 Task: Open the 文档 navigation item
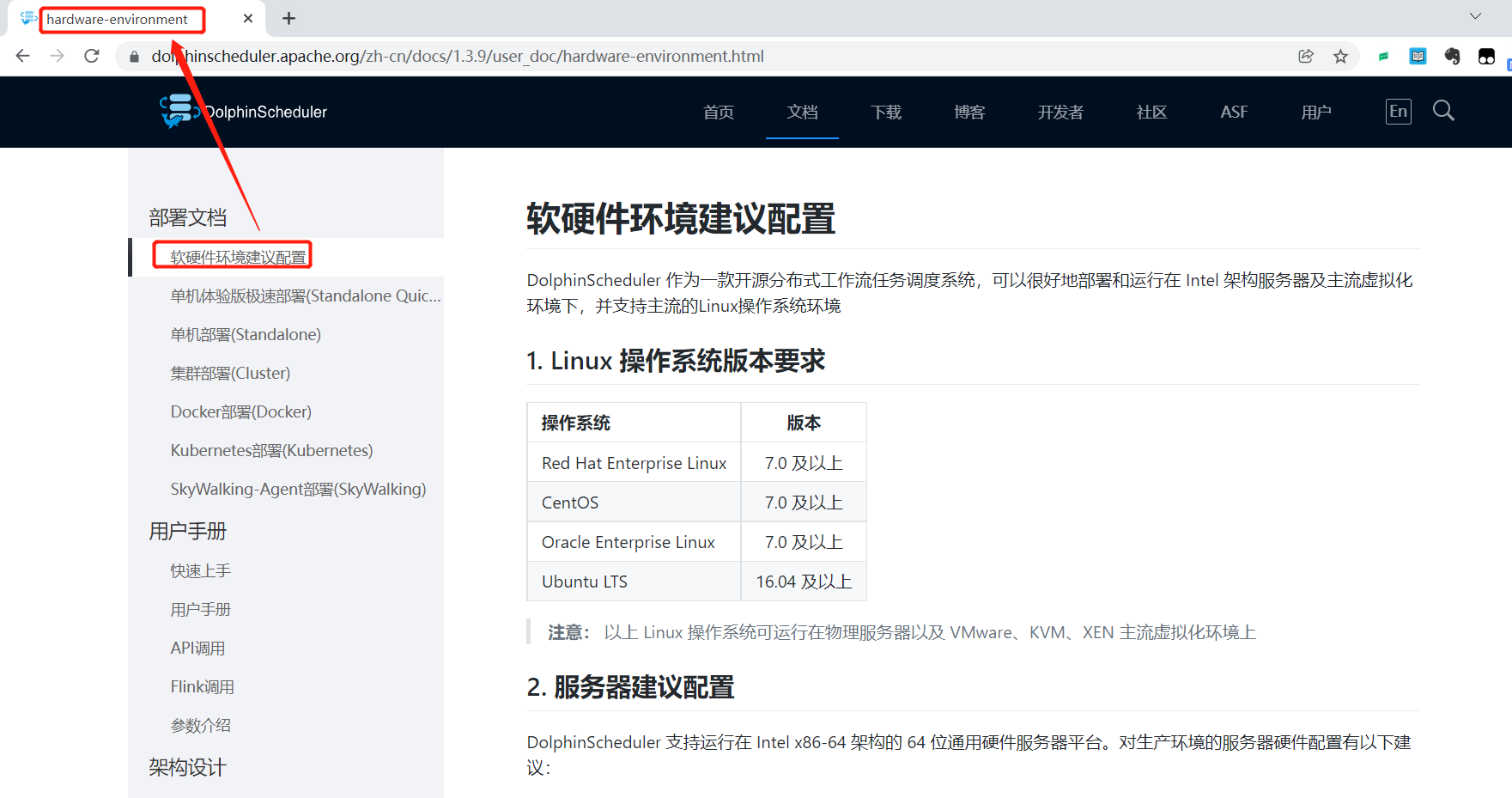click(x=803, y=113)
